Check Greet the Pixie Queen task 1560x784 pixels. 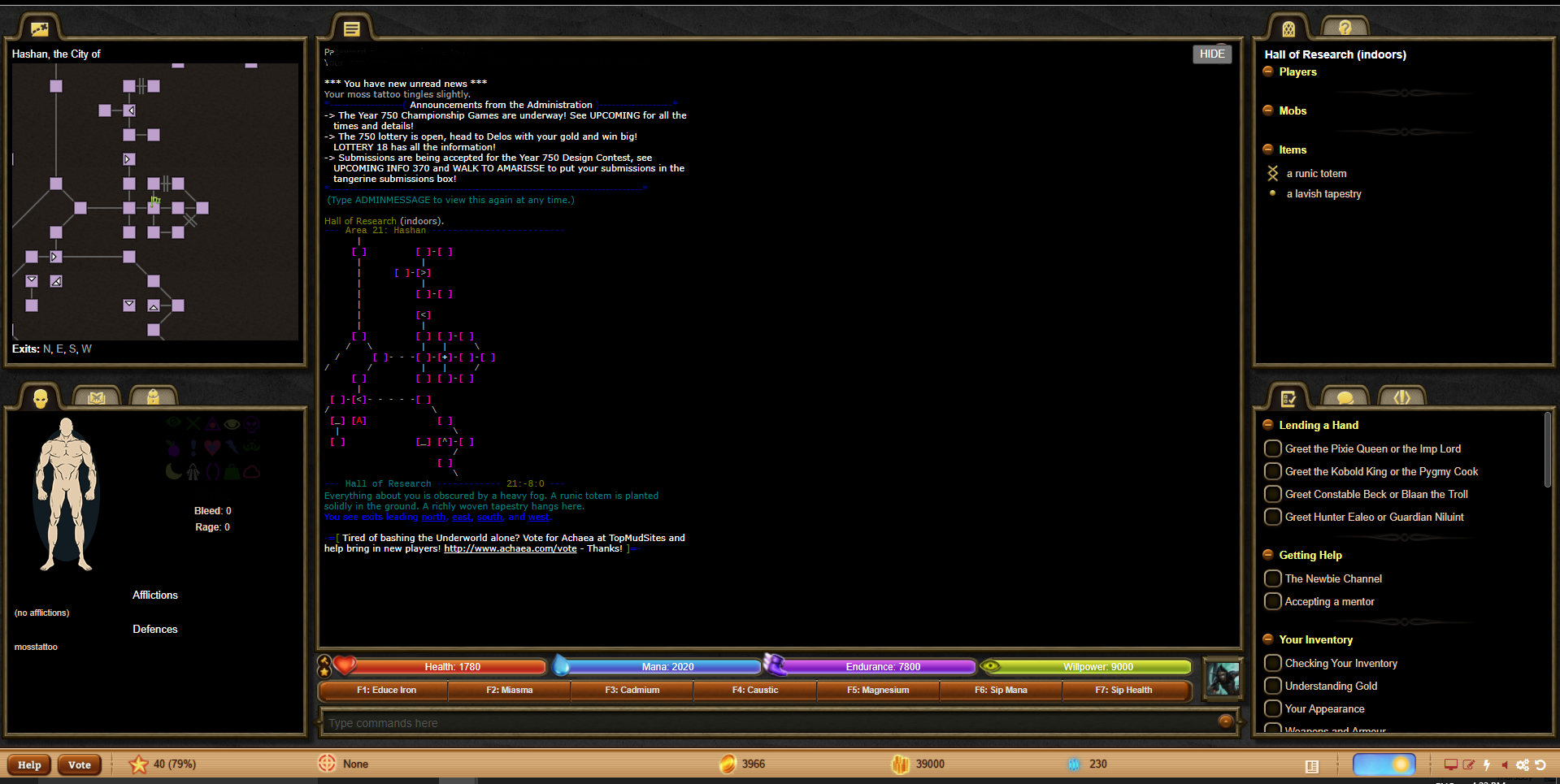click(1273, 448)
